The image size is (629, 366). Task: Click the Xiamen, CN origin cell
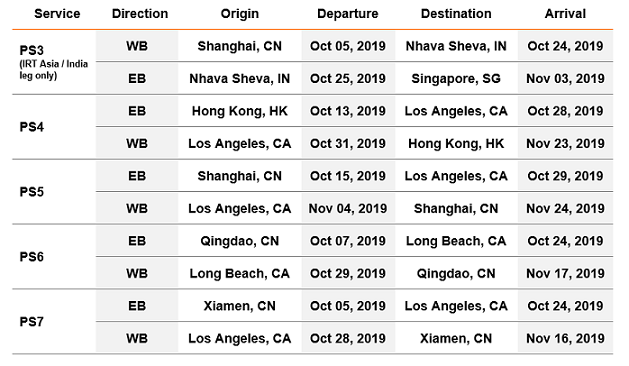pos(239,306)
